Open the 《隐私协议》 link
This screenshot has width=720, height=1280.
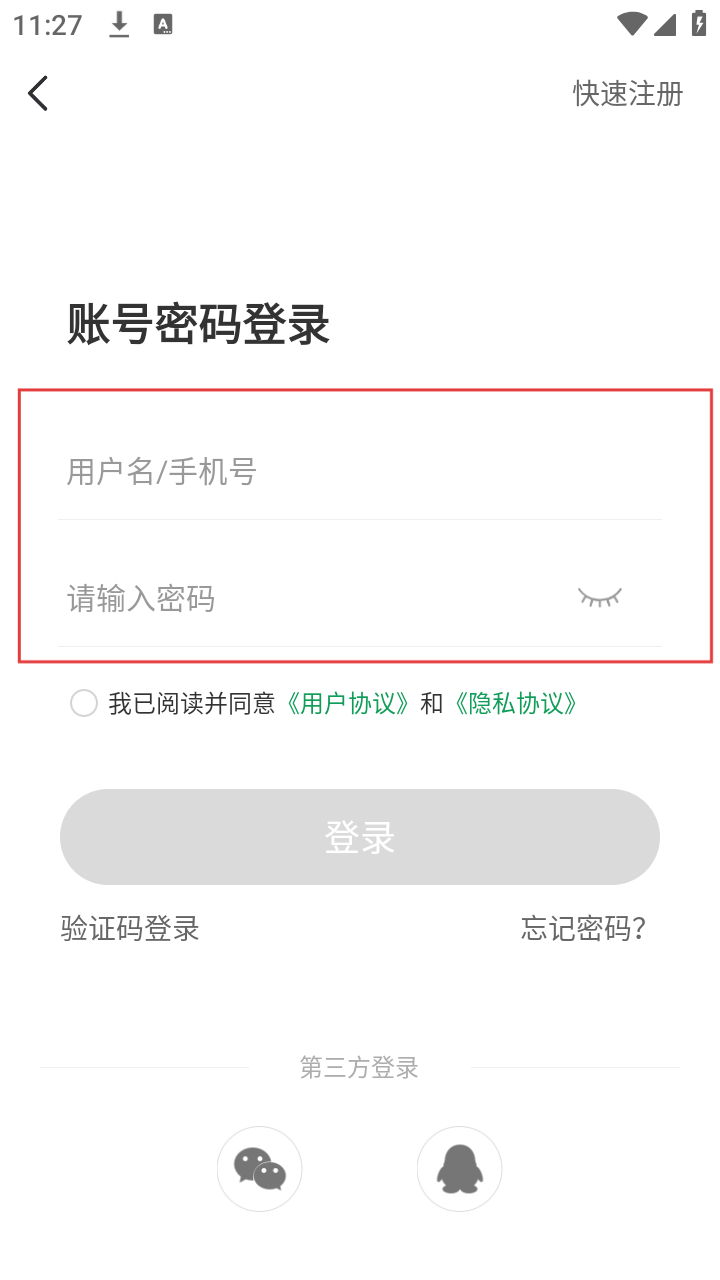click(x=515, y=704)
